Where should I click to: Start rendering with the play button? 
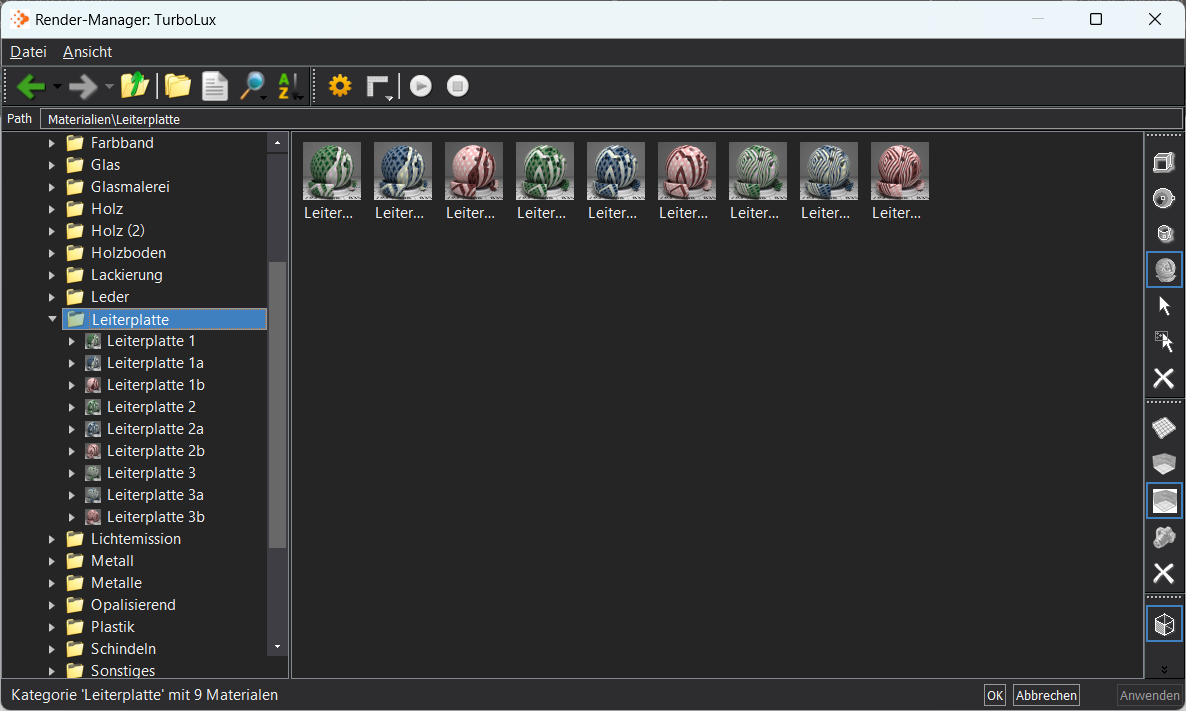[421, 86]
